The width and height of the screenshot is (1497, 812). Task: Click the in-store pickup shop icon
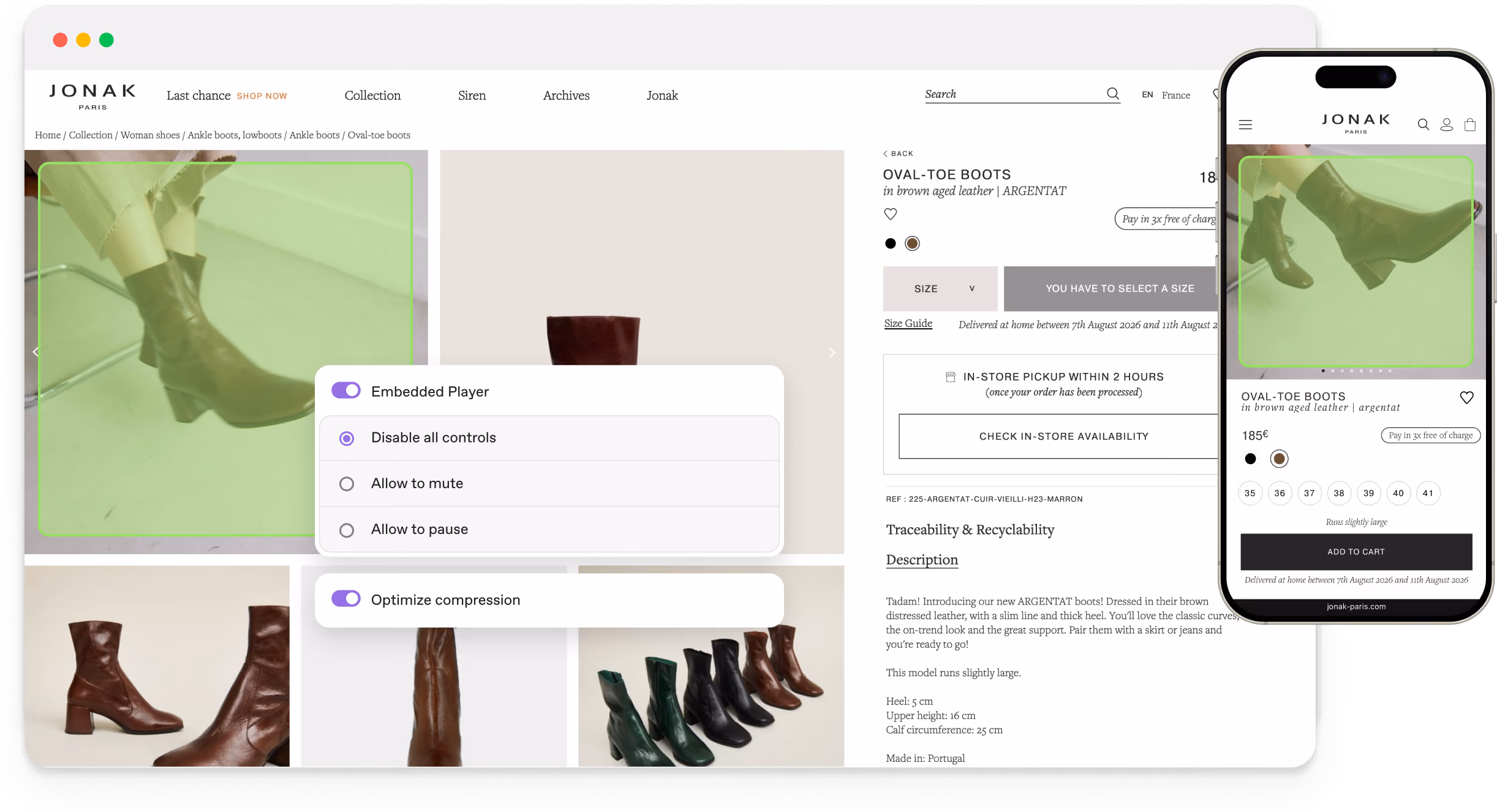[x=950, y=377]
